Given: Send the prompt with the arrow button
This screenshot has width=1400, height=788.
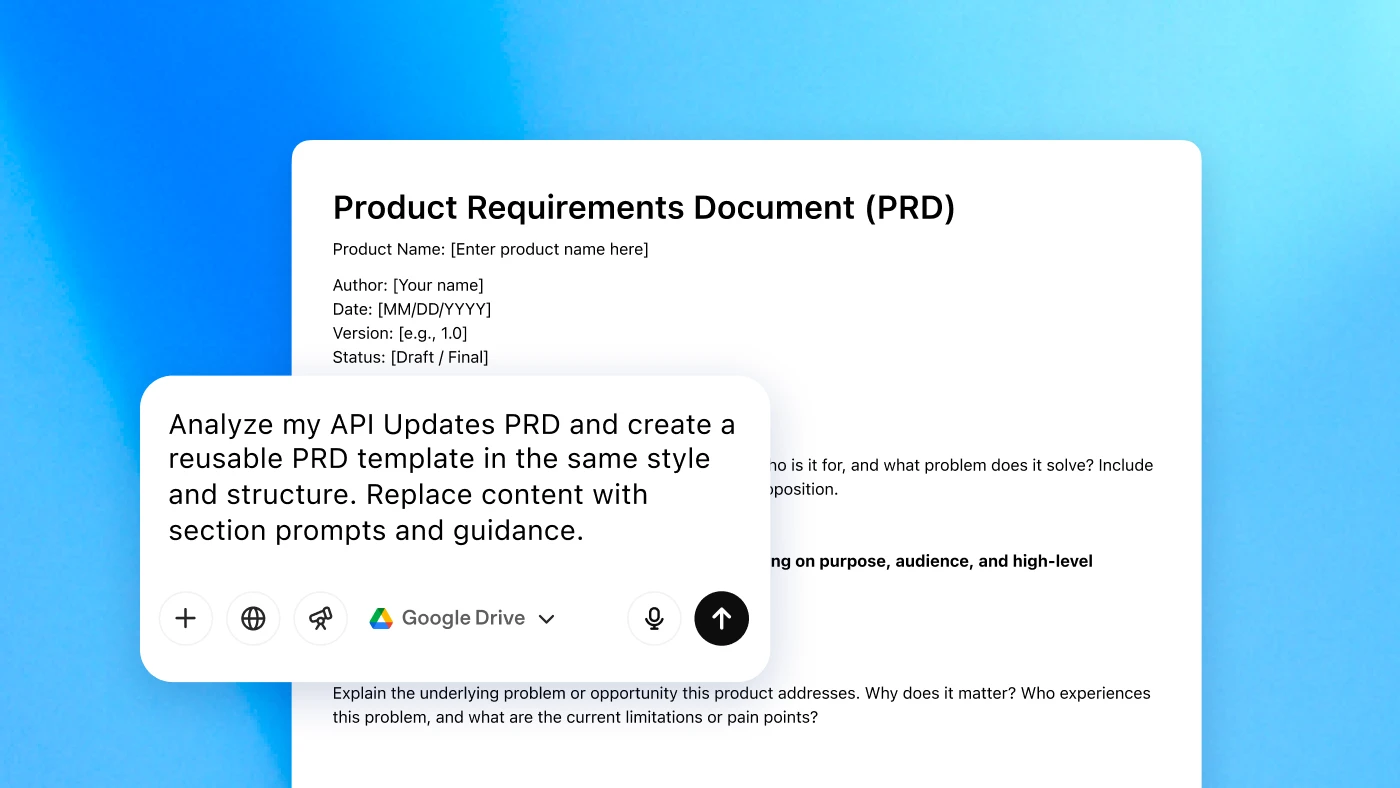Looking at the screenshot, I should pos(721,618).
